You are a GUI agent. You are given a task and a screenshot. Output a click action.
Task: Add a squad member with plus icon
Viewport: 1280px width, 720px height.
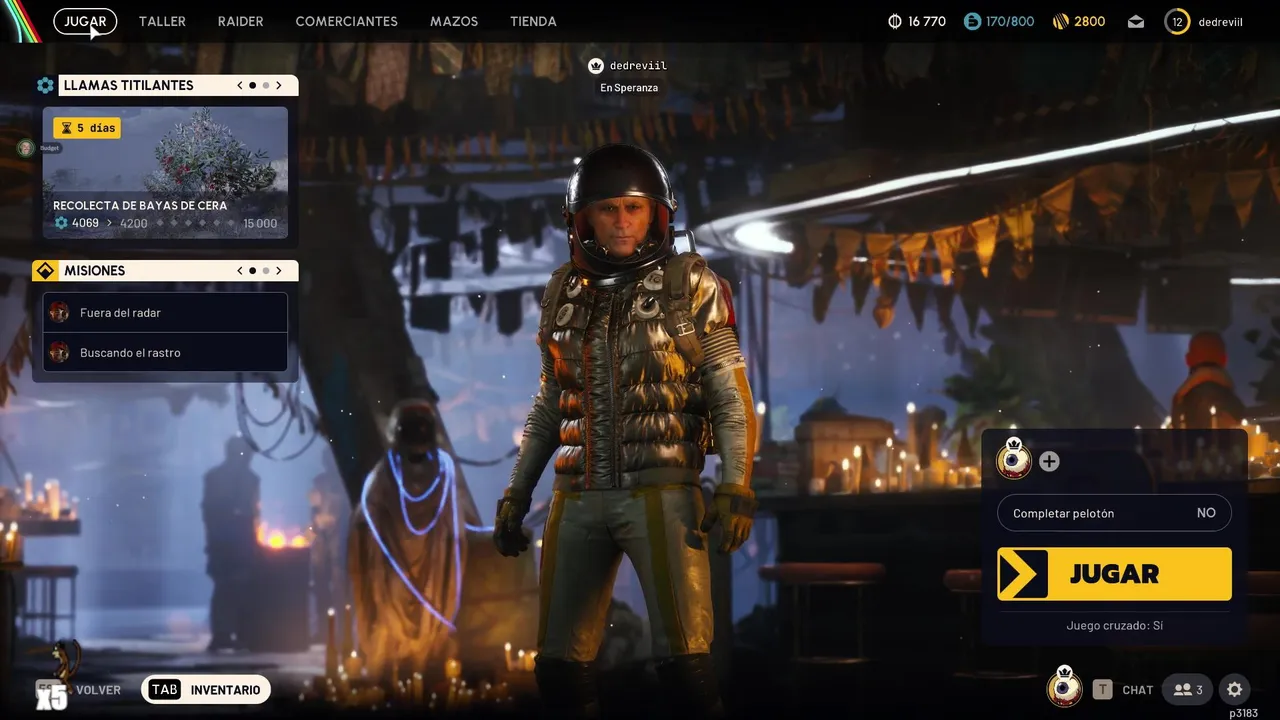(x=1049, y=461)
